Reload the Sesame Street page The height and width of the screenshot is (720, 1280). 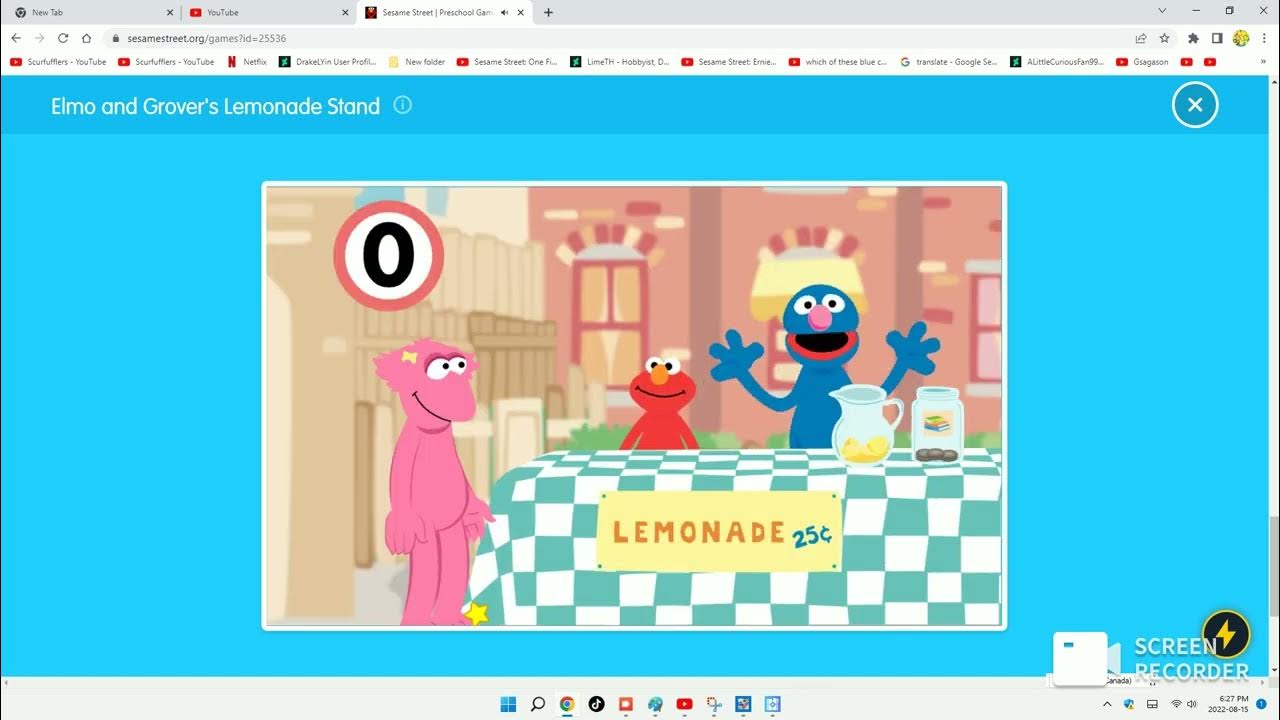pos(63,38)
